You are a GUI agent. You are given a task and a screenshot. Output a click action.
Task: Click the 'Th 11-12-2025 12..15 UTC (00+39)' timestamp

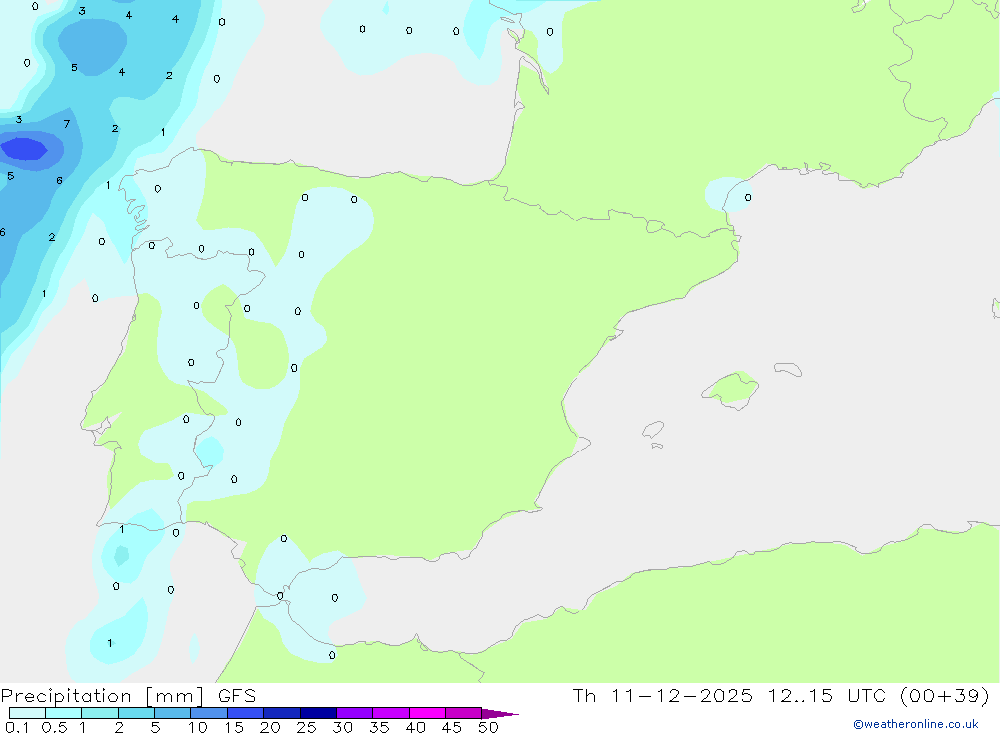(x=781, y=695)
